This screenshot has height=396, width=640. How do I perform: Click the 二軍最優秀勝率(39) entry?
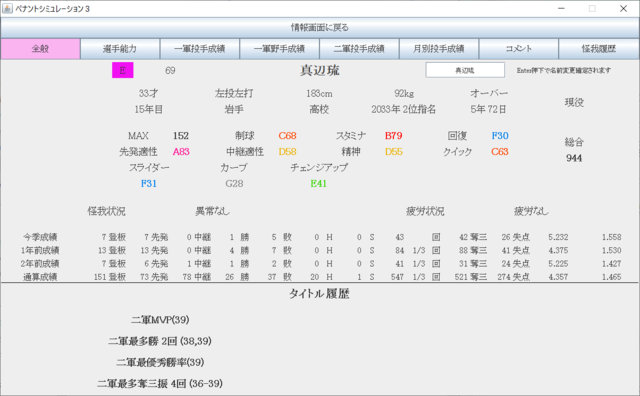[160, 362]
